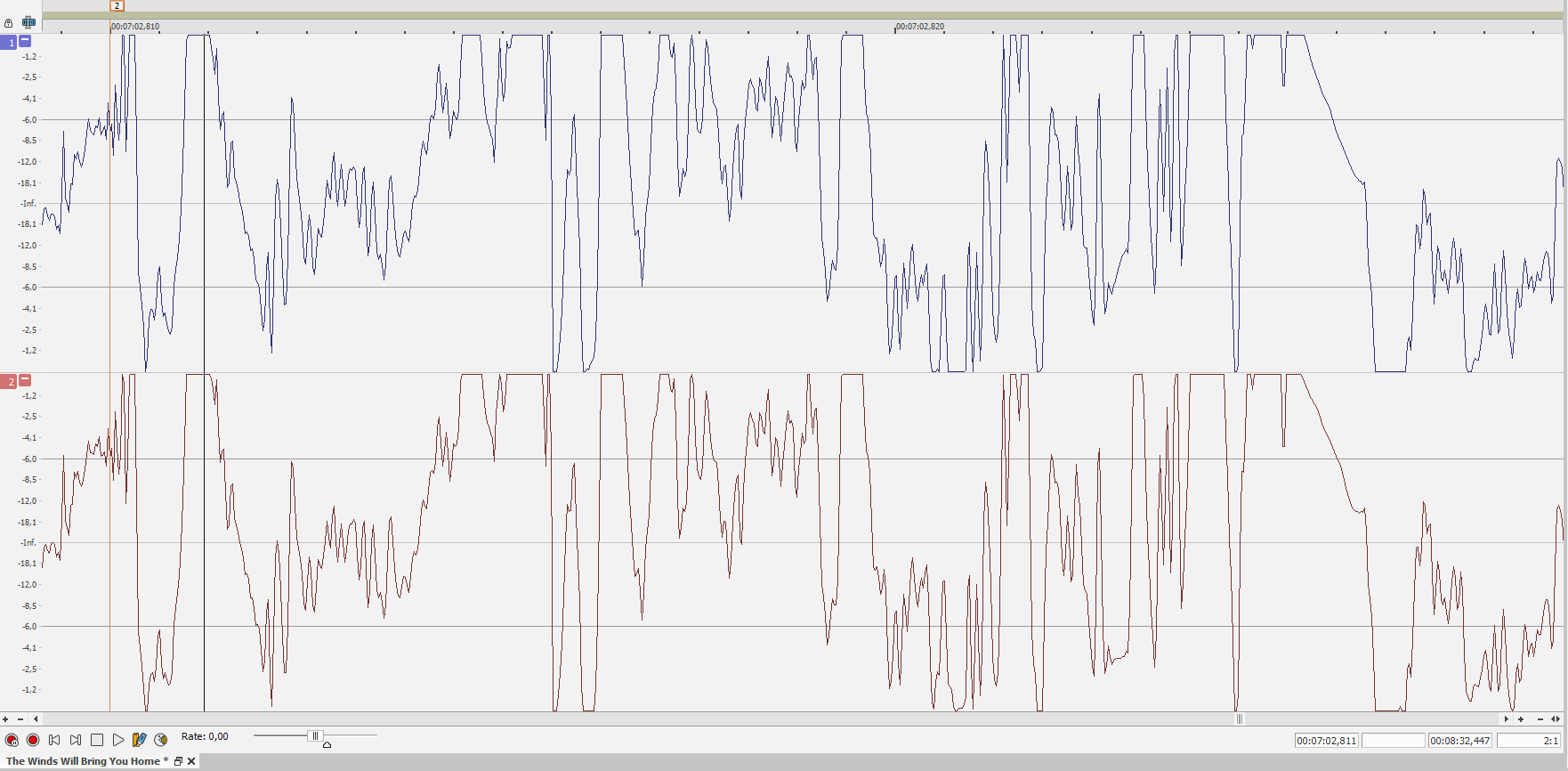Click the 00:07:02,811 selection start field
Screen dimensions: 1568x771
pos(1326,741)
